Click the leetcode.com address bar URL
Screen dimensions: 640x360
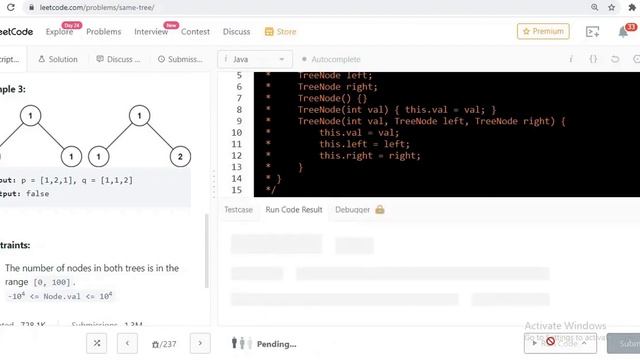click(x=97, y=7)
